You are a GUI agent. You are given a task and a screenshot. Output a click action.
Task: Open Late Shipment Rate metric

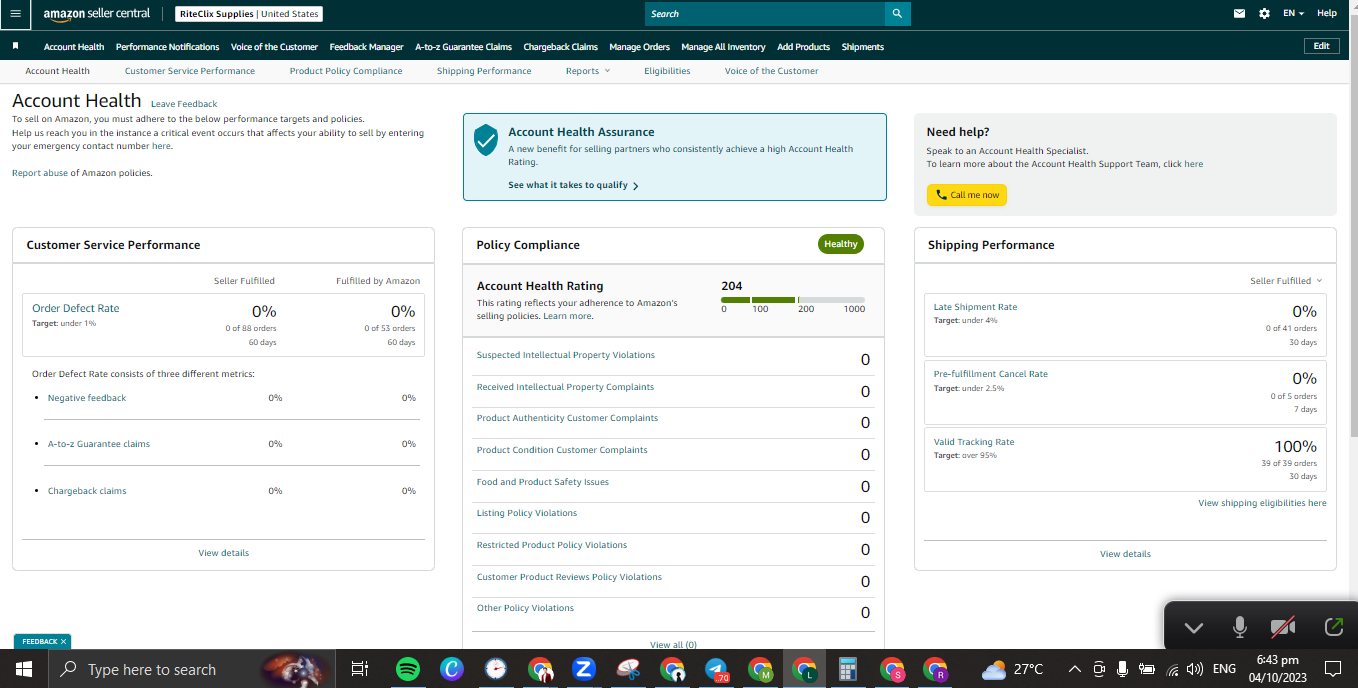pos(975,307)
